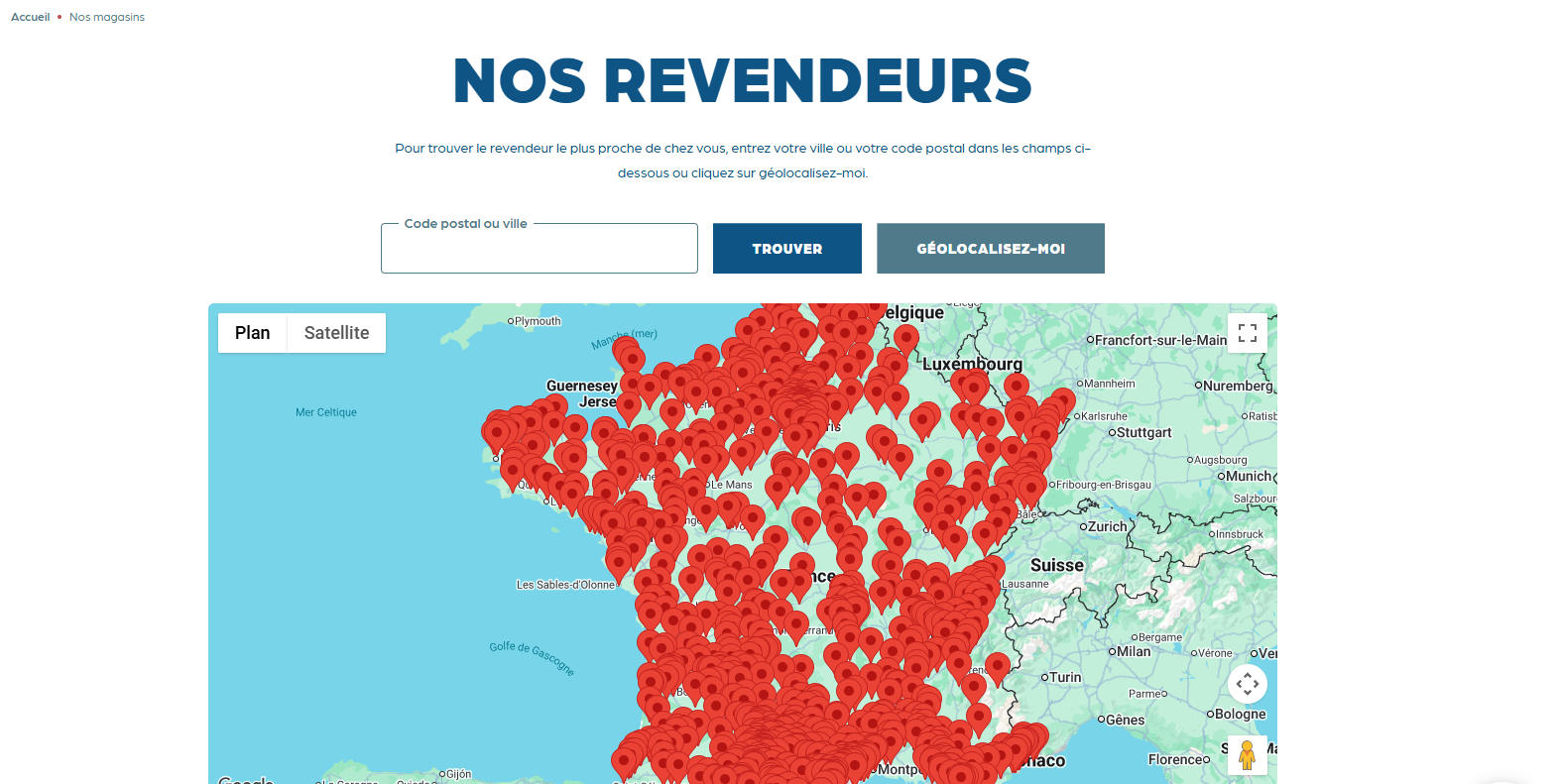Switch map to Plan view
This screenshot has width=1562, height=784.
coord(252,333)
